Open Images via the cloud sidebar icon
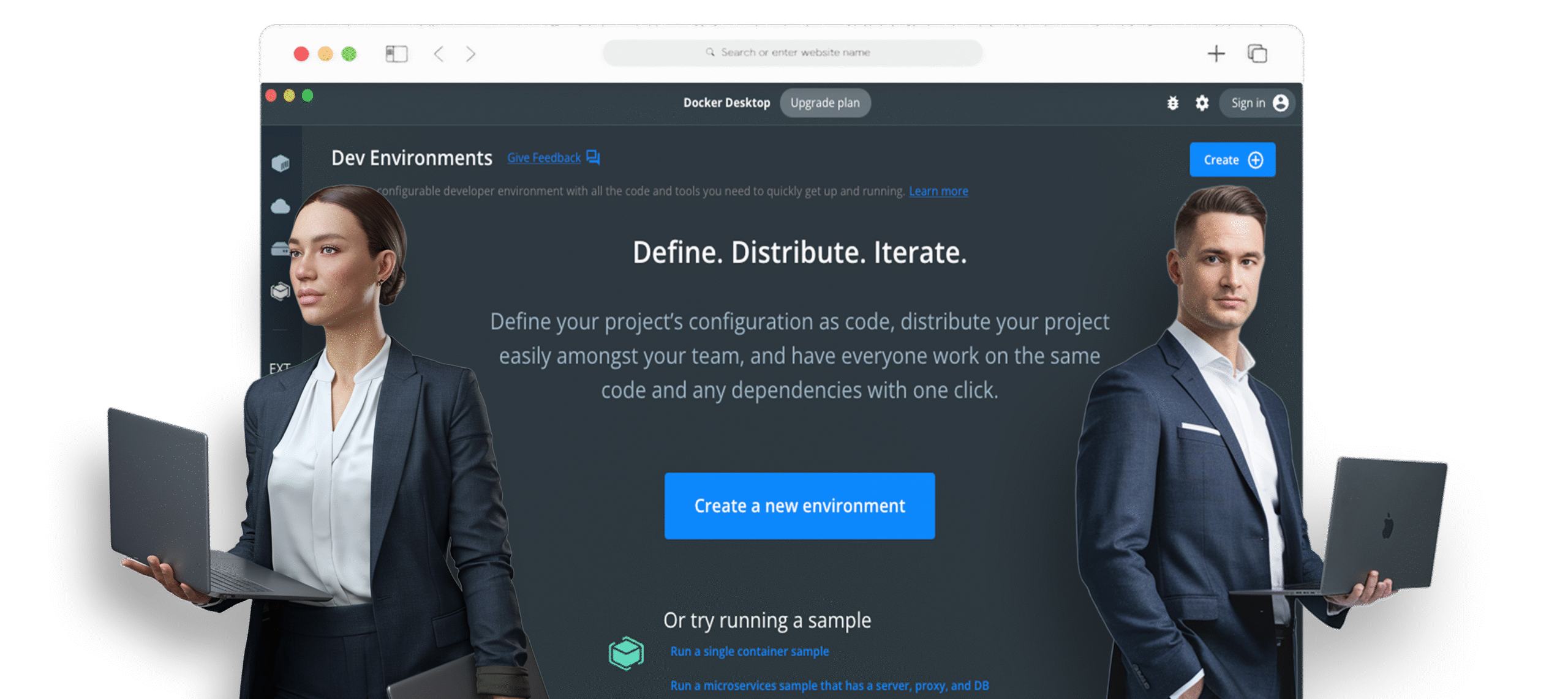Screen dimensions: 1568x699 tap(281, 206)
